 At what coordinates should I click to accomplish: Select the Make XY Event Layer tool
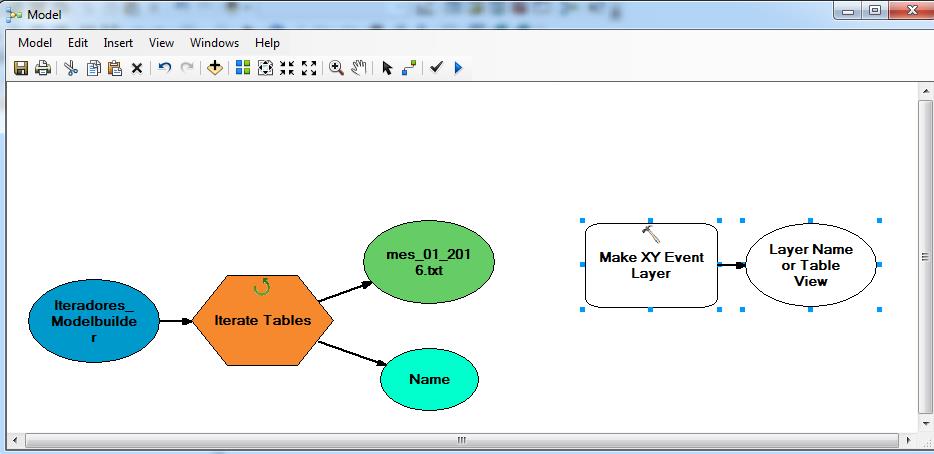click(651, 265)
